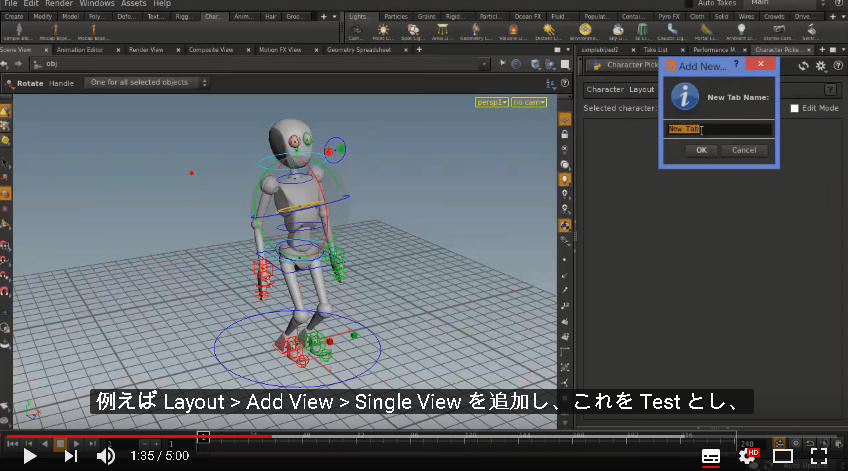Skip to next YouTube video
This screenshot has height=471, width=848.
pos(70,456)
